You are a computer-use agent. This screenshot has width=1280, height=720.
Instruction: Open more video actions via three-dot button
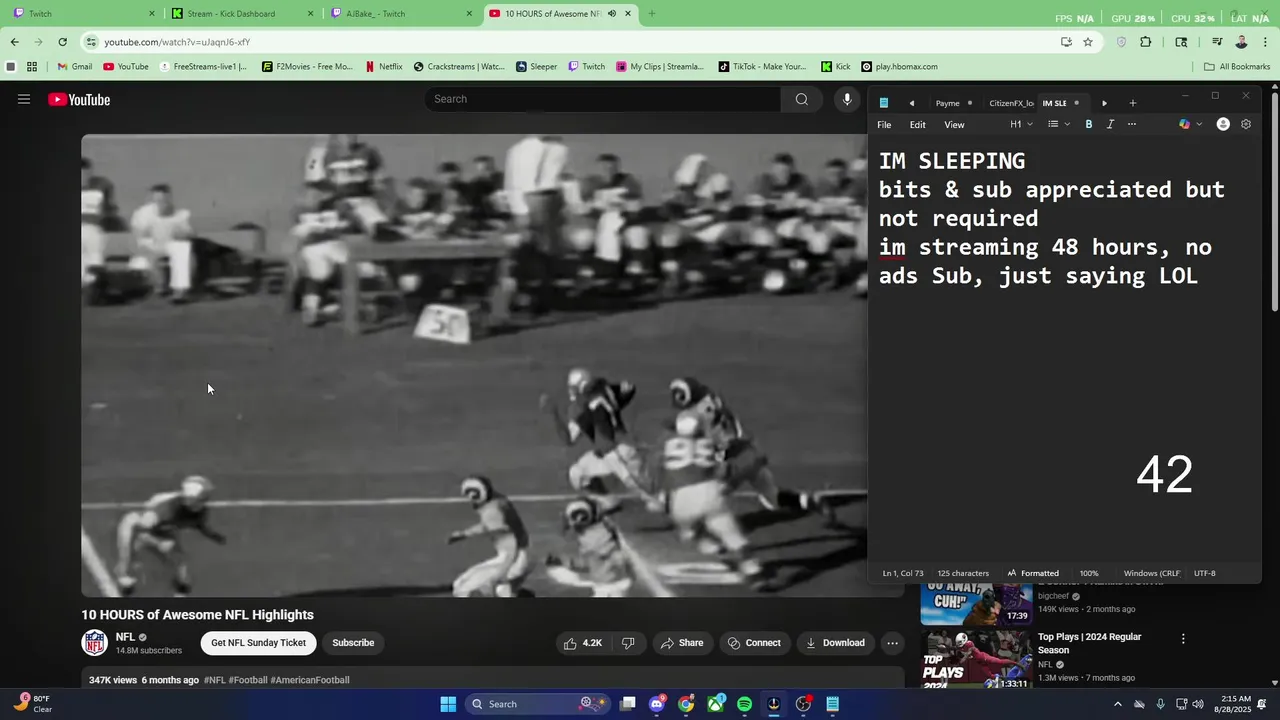(x=893, y=643)
